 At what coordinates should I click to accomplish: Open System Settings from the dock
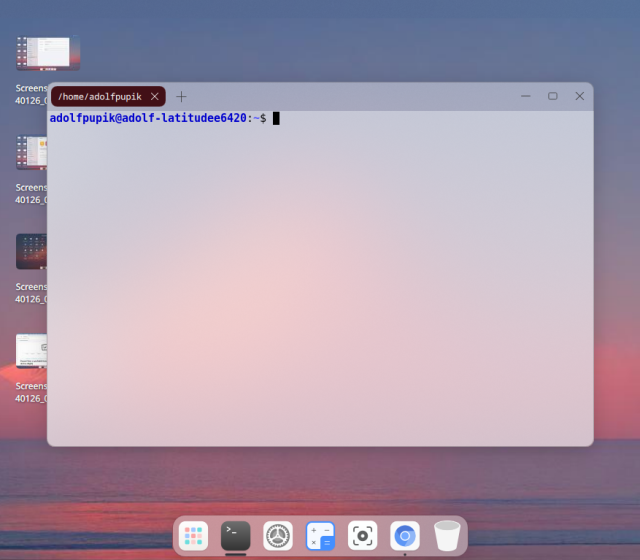[x=278, y=535]
